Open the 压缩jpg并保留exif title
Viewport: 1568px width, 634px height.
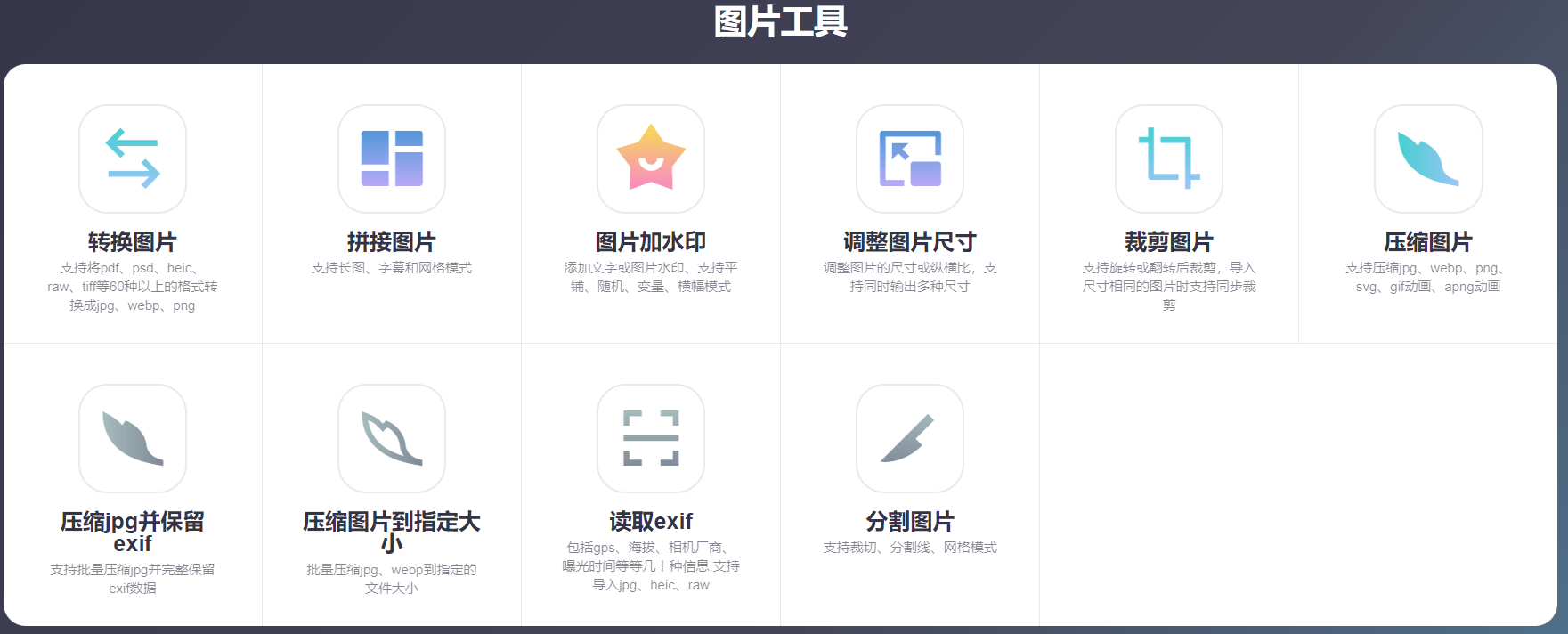tap(133, 532)
